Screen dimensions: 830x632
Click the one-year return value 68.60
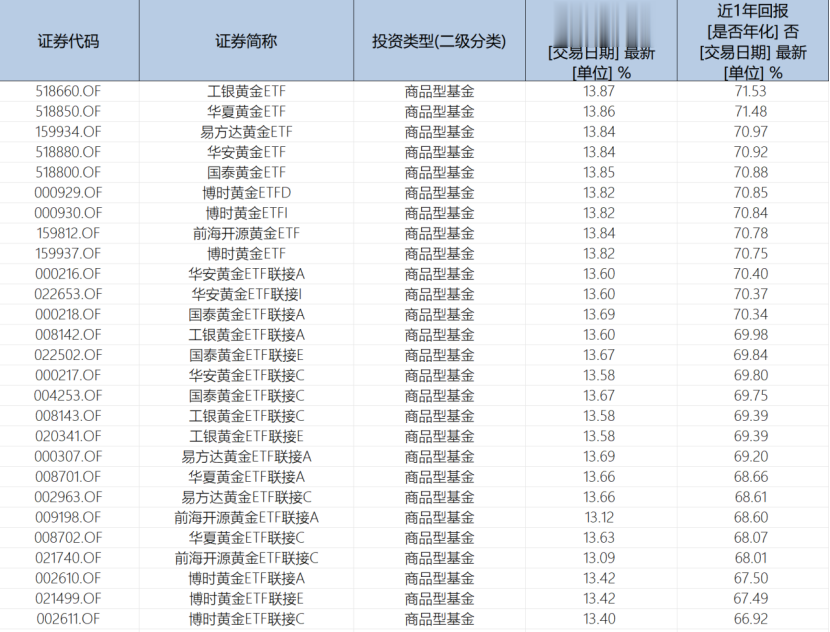point(751,518)
